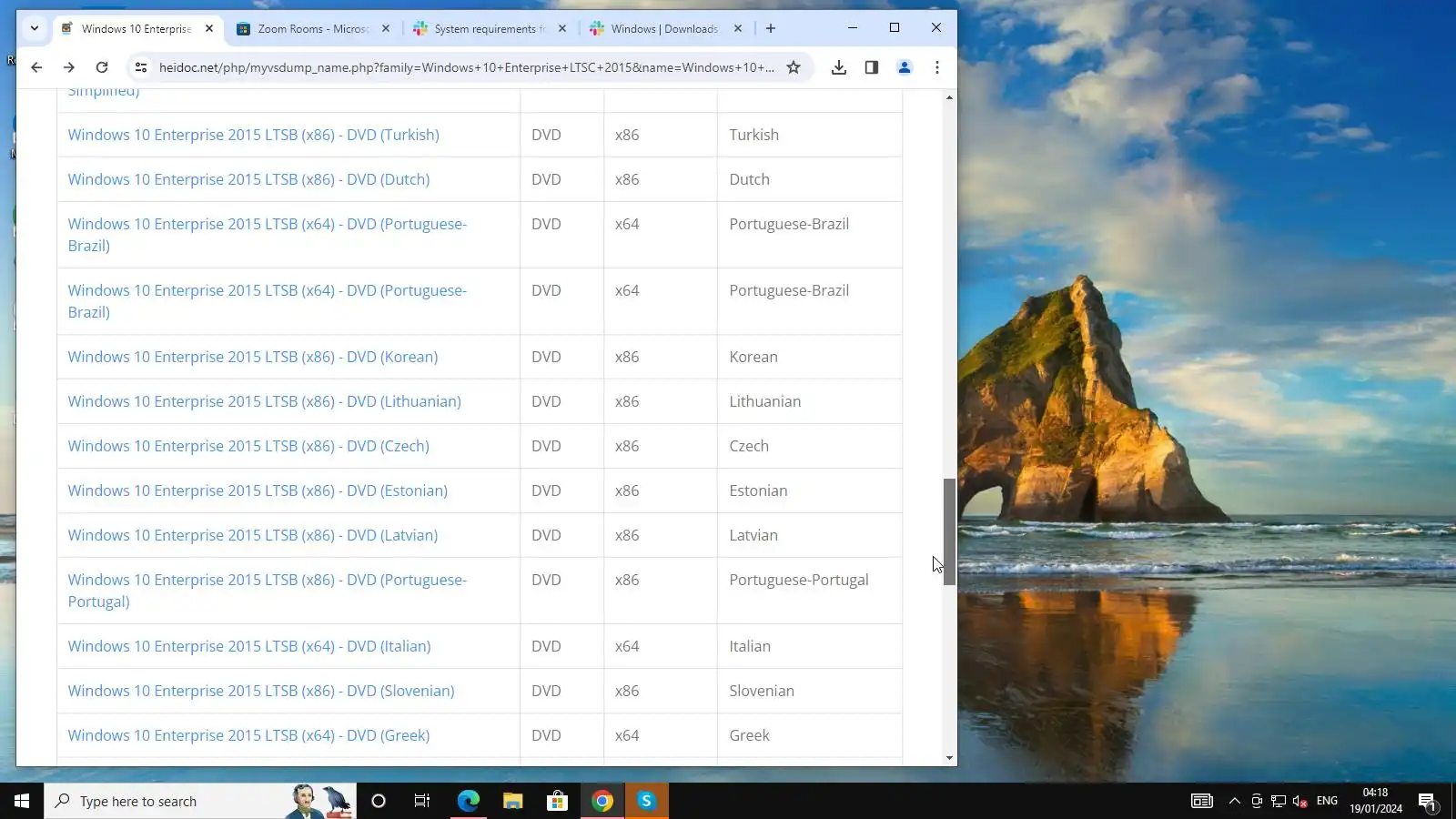Viewport: 1456px width, 819px height.
Task: Close the Zoom Rooms tab
Action: click(x=386, y=28)
